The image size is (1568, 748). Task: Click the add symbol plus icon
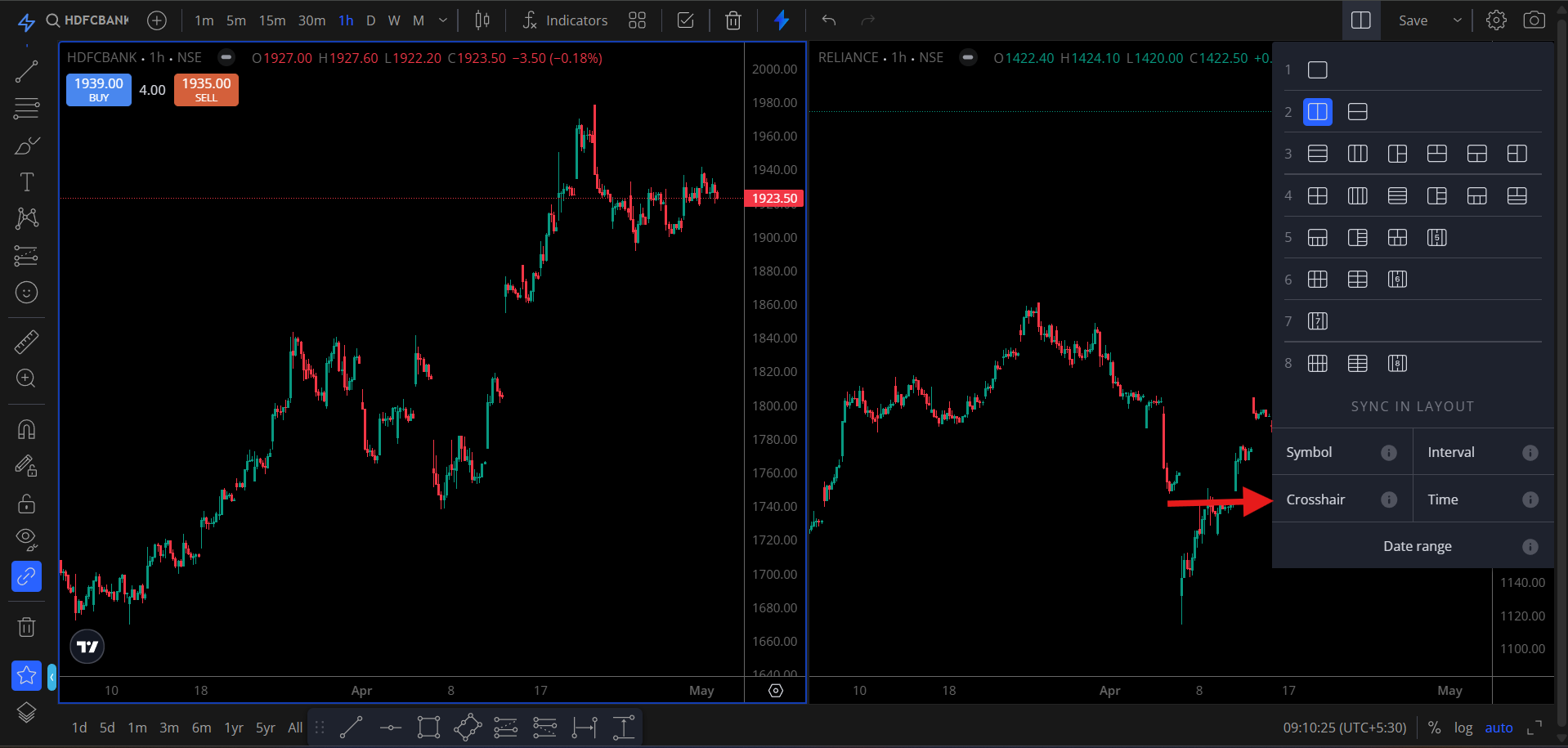[x=157, y=20]
